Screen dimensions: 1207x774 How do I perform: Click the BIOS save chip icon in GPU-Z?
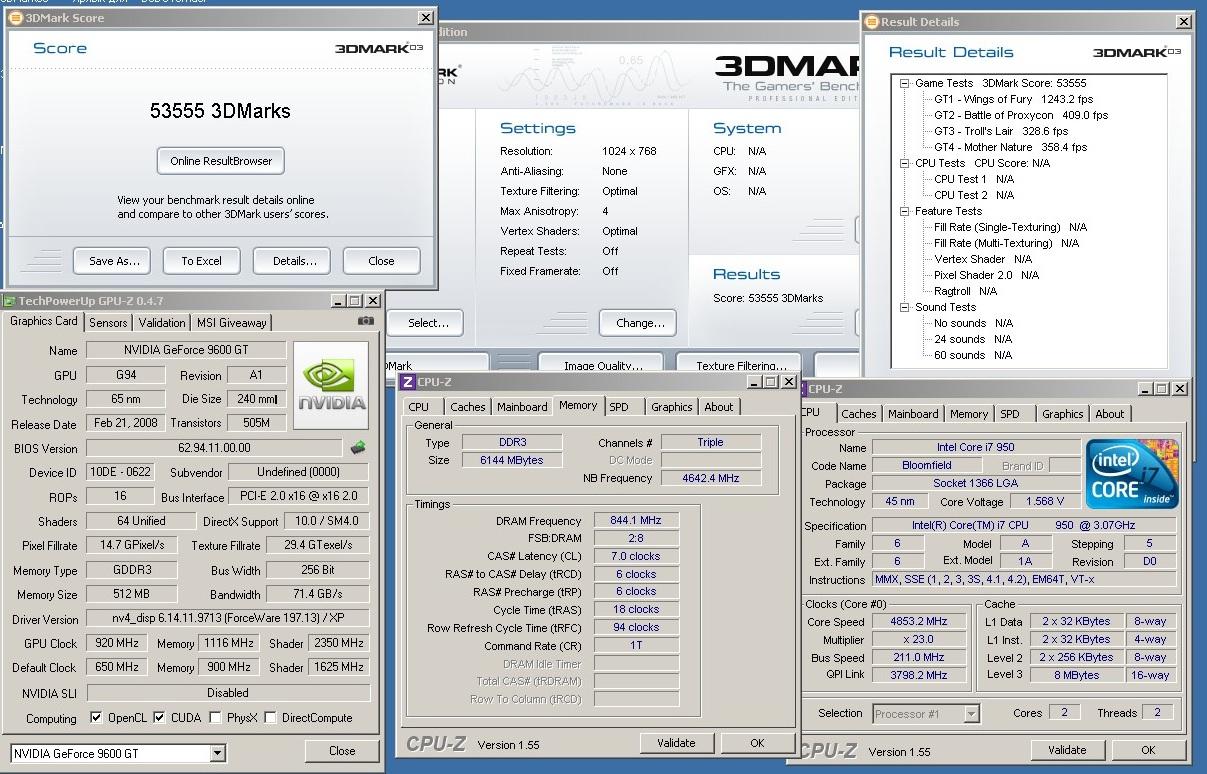(358, 448)
